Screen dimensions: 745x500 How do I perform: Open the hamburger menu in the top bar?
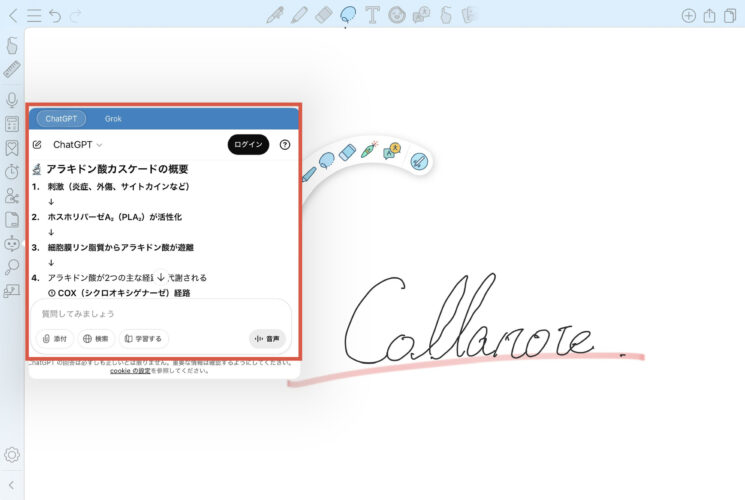[x=34, y=15]
